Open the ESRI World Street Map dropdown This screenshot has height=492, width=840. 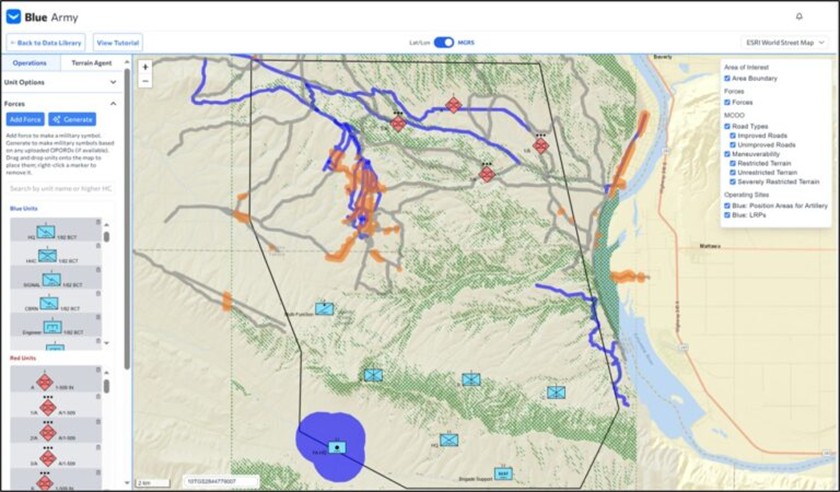click(784, 43)
